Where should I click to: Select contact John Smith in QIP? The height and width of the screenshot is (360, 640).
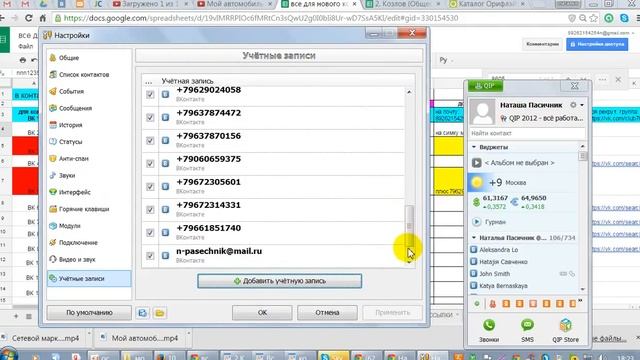(x=494, y=274)
